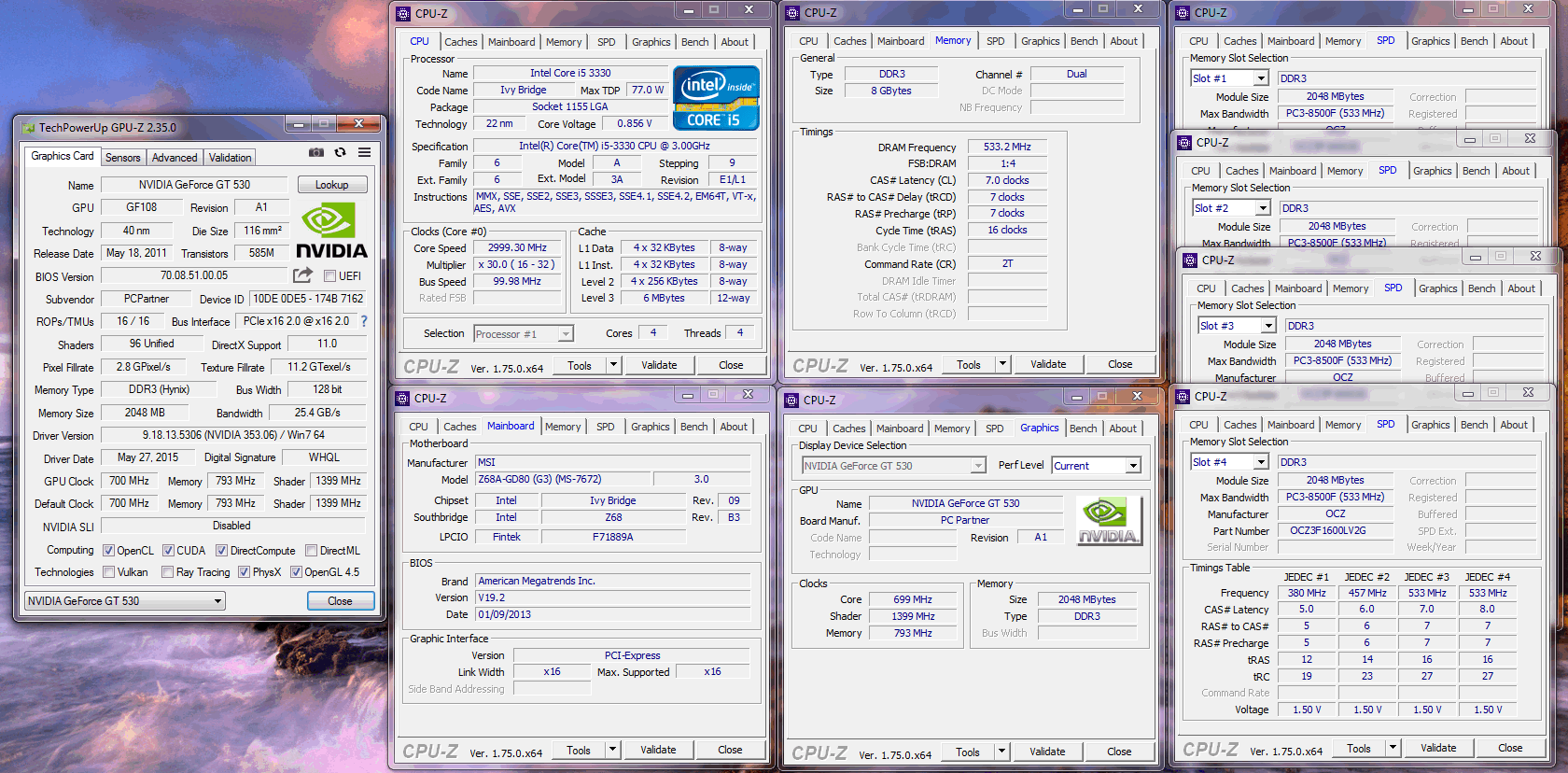Click the GPU-Z Driver Version field
The image size is (1568, 773).
pos(233,435)
